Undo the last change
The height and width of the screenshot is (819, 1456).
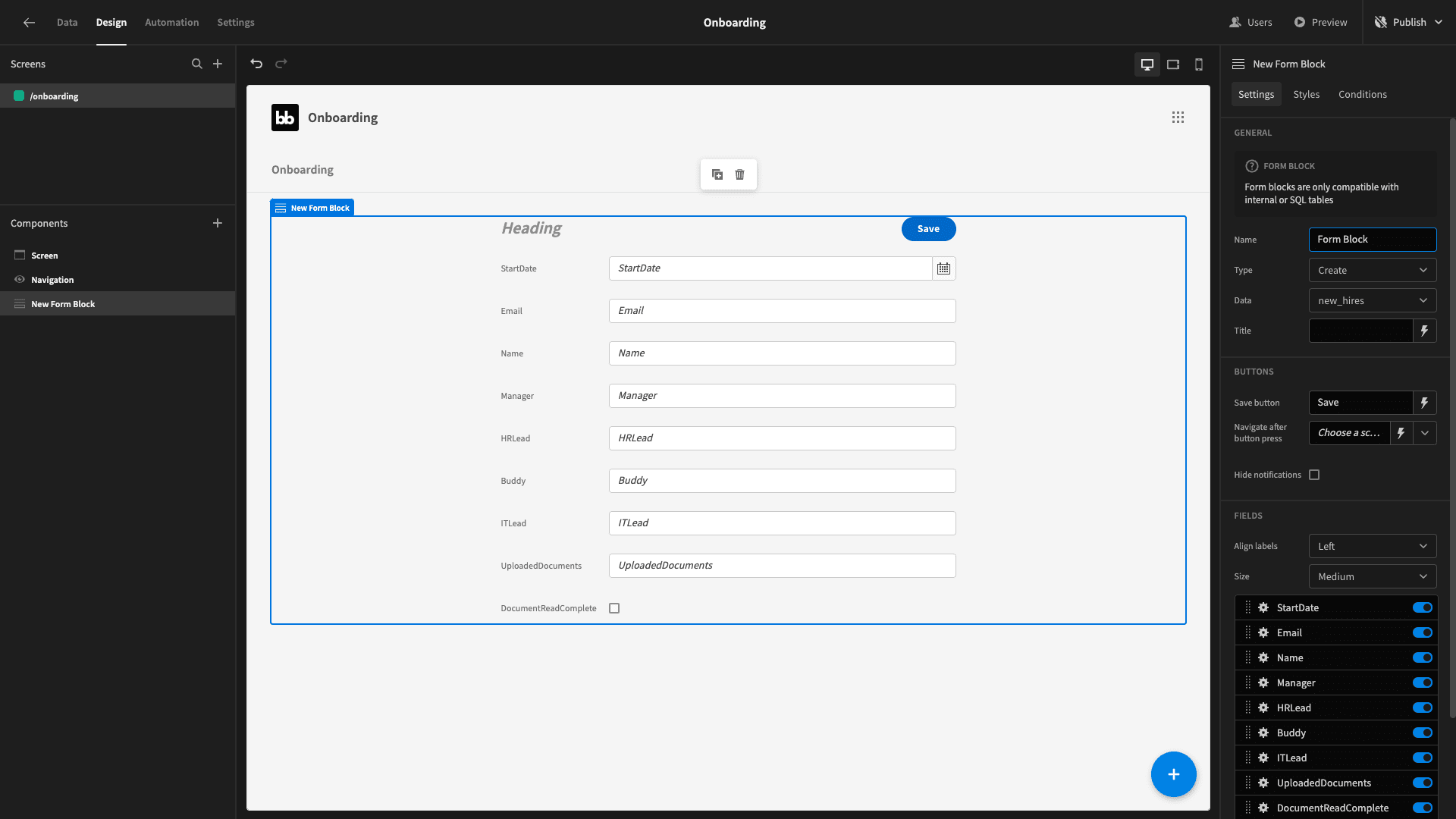[x=256, y=64]
